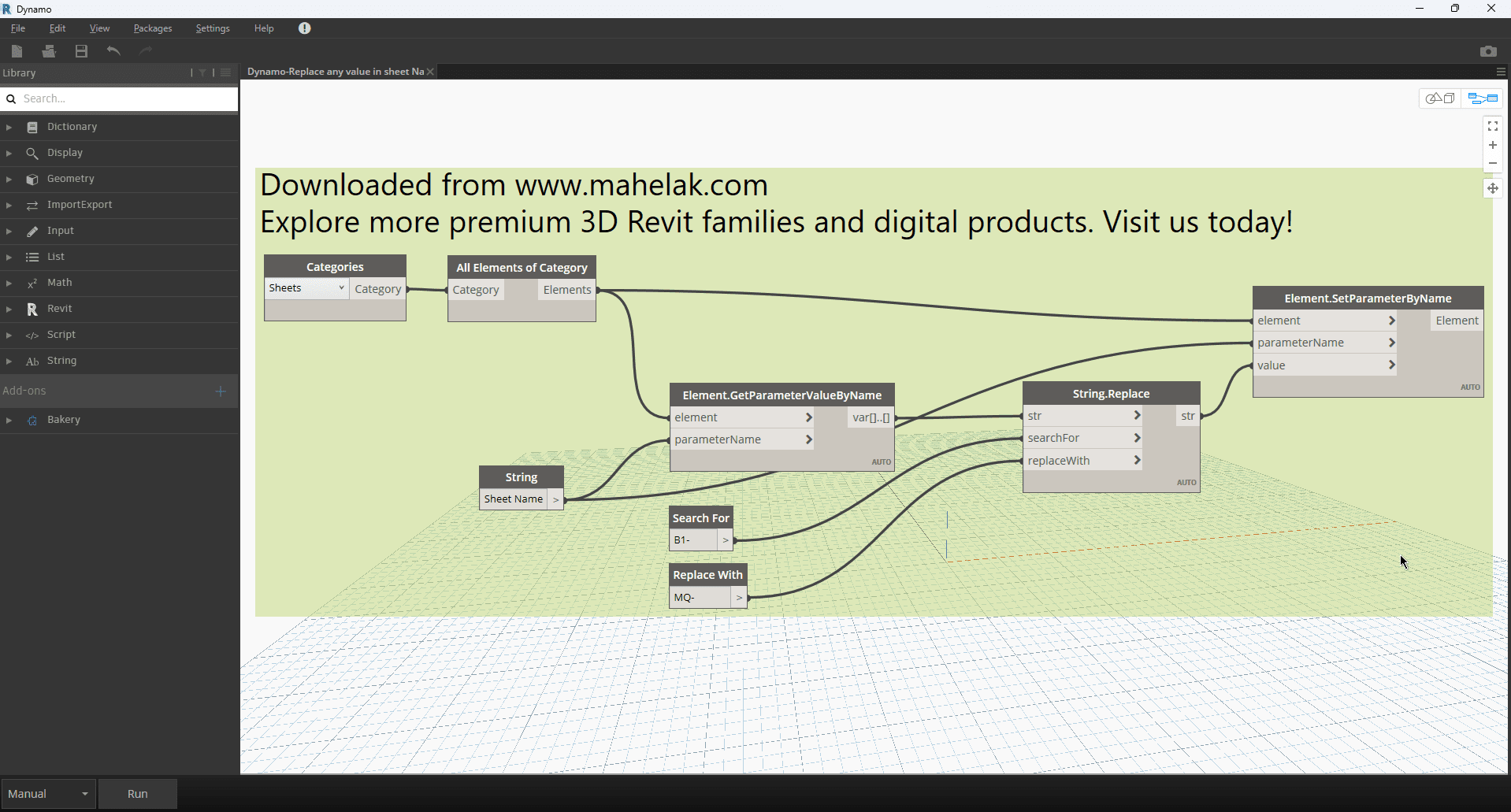
Task: Click the camera export image icon
Action: coord(1488,51)
